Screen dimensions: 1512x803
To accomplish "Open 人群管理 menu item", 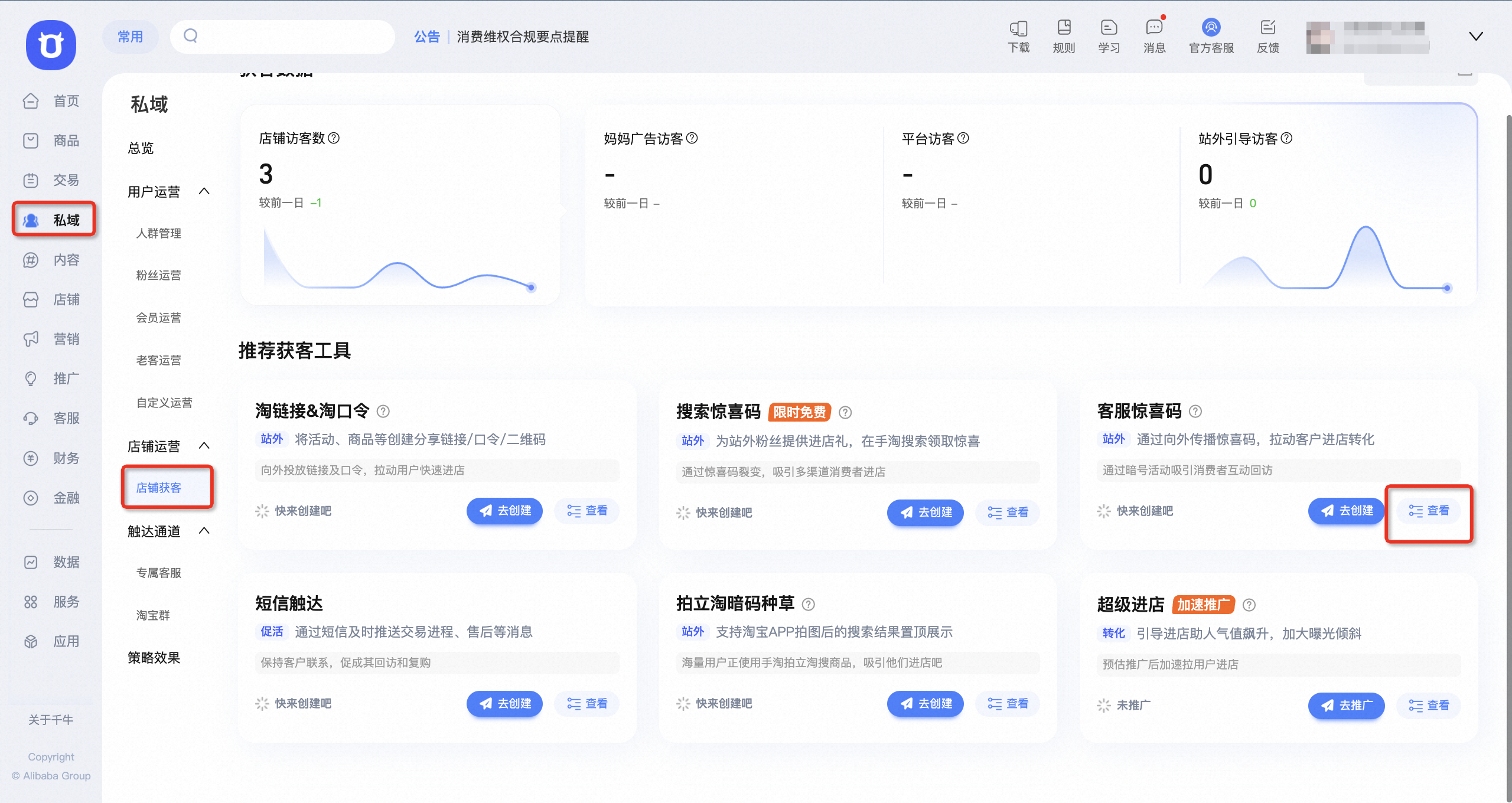I will point(158,233).
